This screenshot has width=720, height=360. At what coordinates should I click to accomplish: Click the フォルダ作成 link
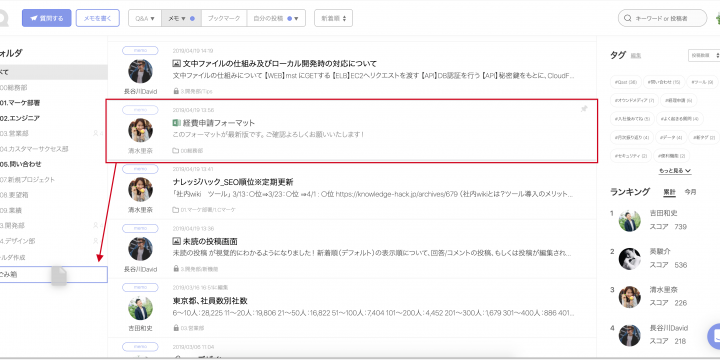(13, 258)
